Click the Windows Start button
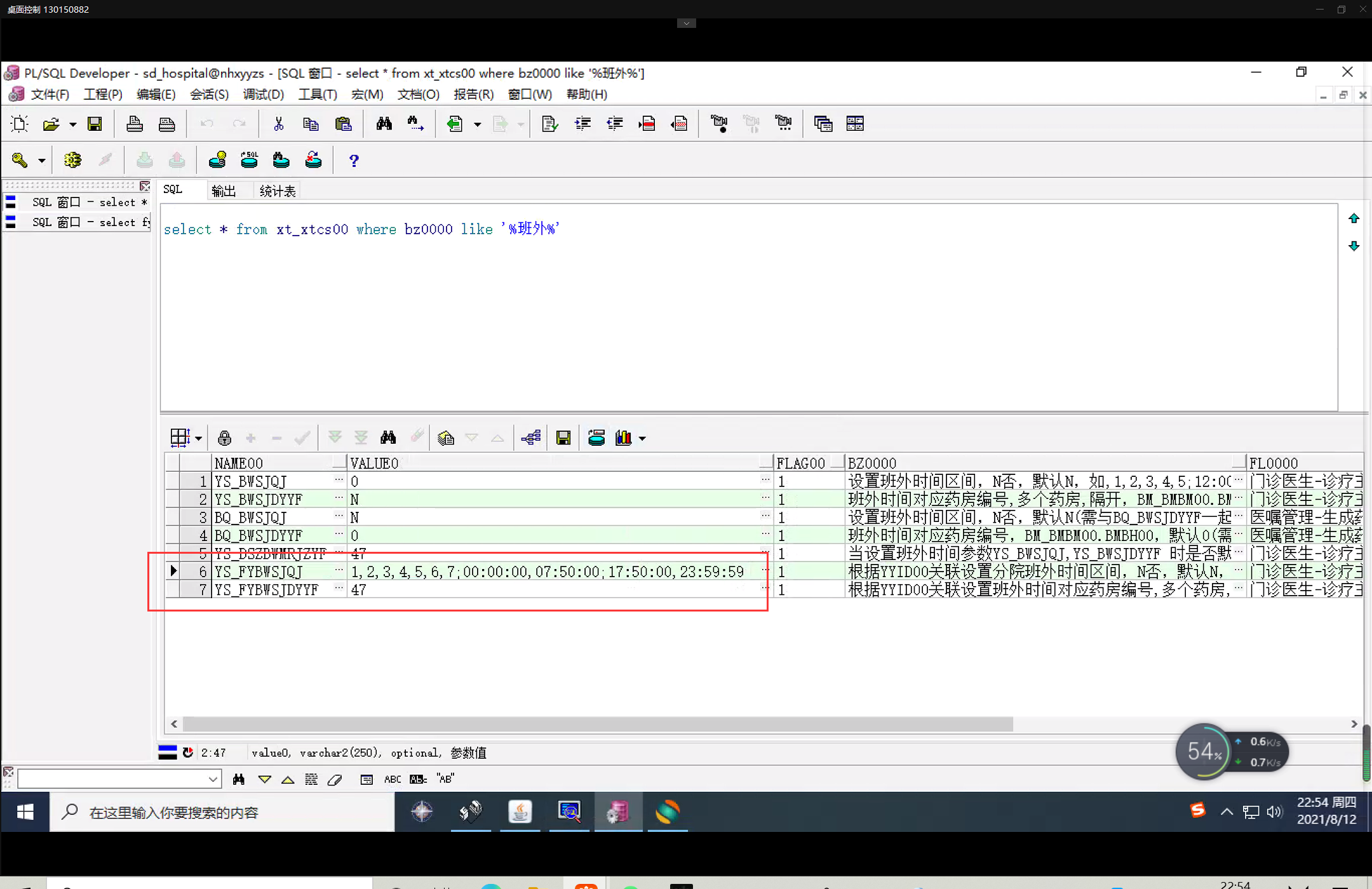Image resolution: width=1372 pixels, height=889 pixels. 25,812
